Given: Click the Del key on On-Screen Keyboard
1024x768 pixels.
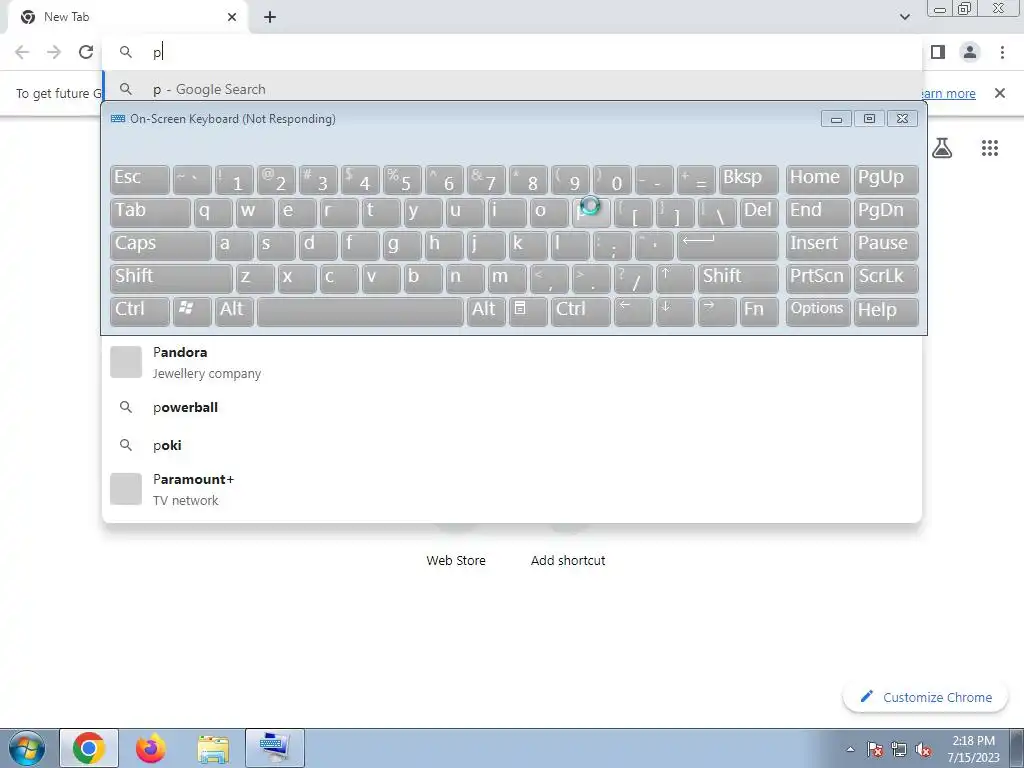Looking at the screenshot, I should 759,212.
